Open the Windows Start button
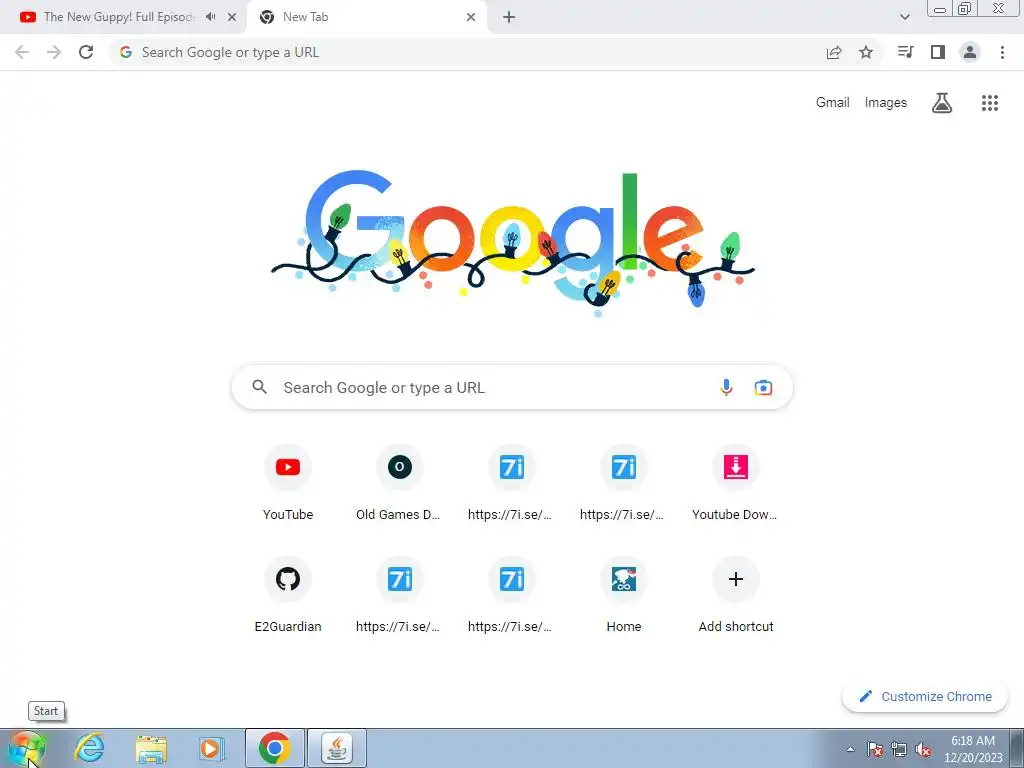1024x768 pixels. pos(26,748)
